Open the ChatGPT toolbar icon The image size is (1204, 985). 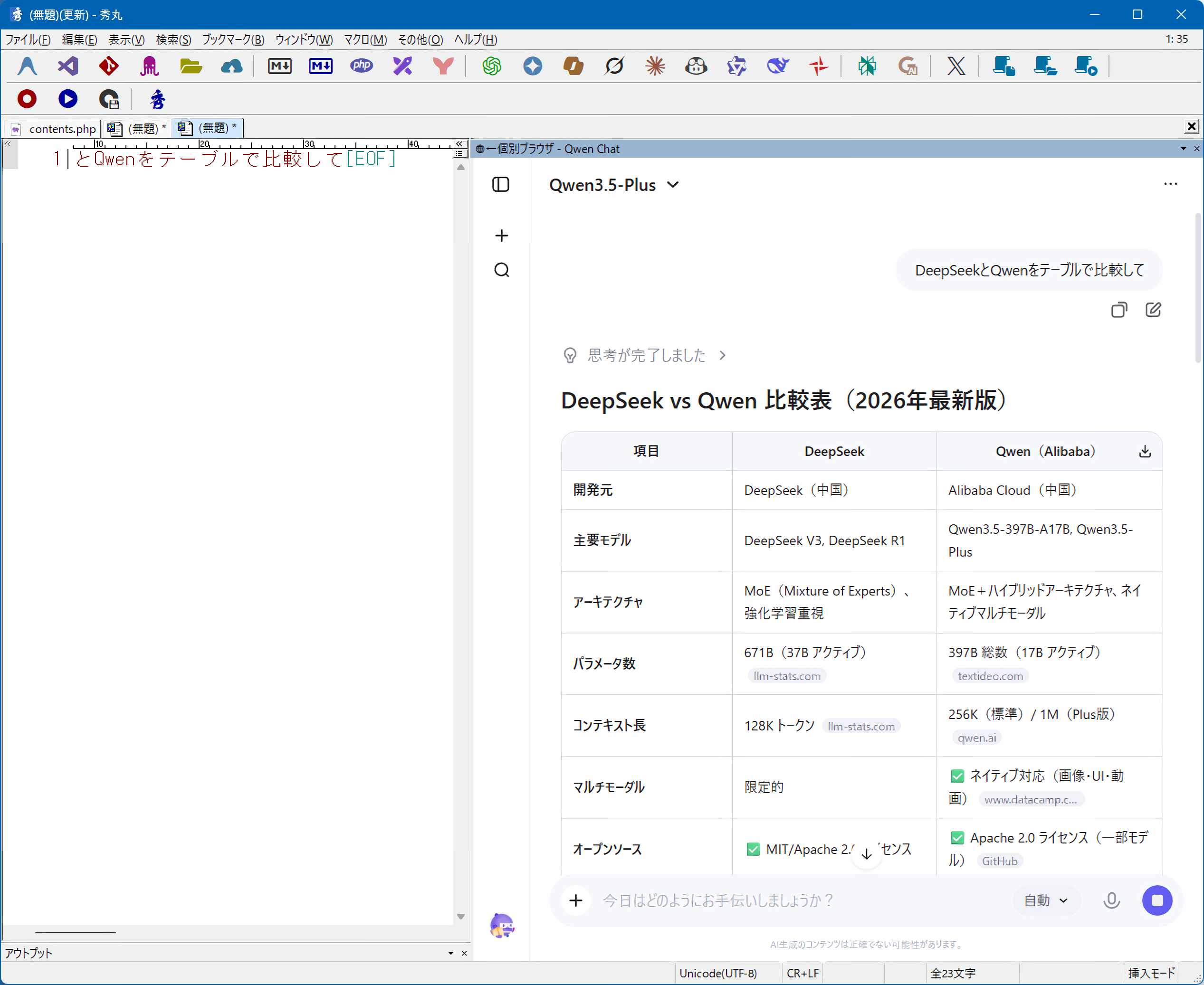click(492, 66)
